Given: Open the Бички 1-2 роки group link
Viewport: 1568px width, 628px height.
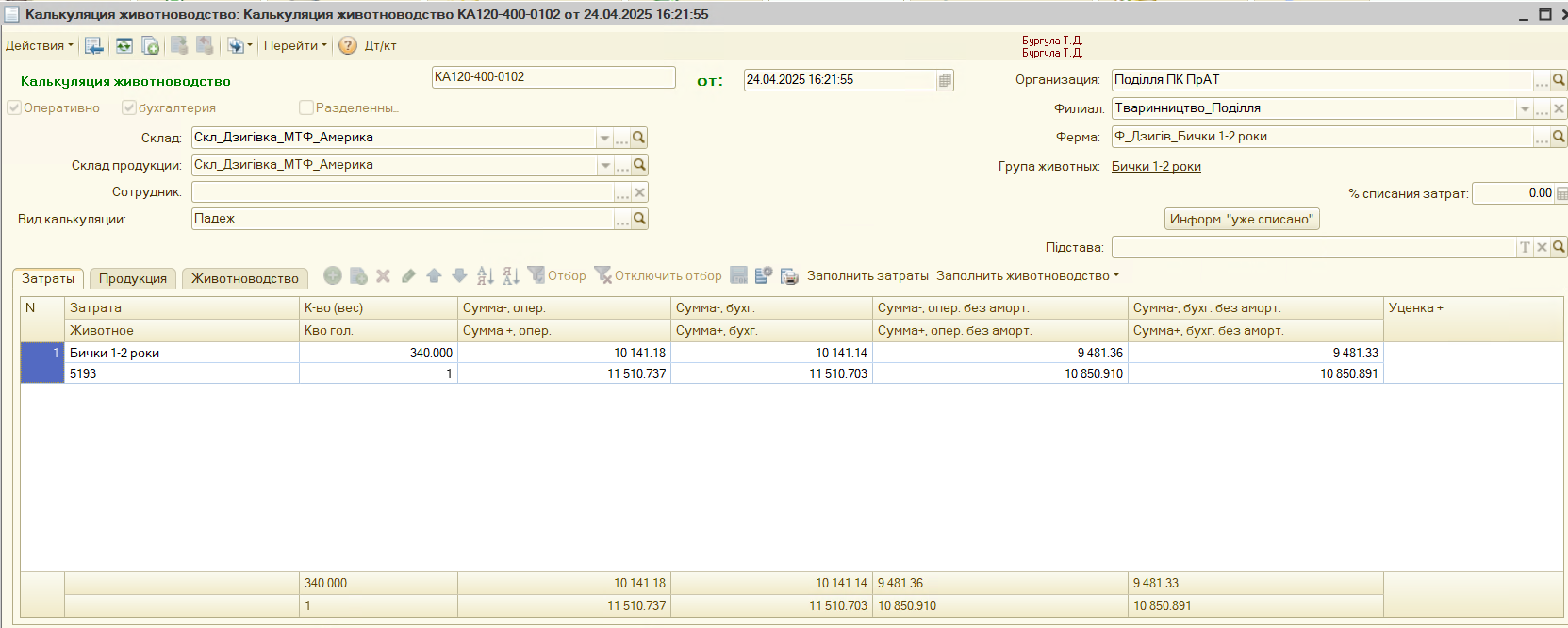Looking at the screenshot, I should pos(1156,166).
